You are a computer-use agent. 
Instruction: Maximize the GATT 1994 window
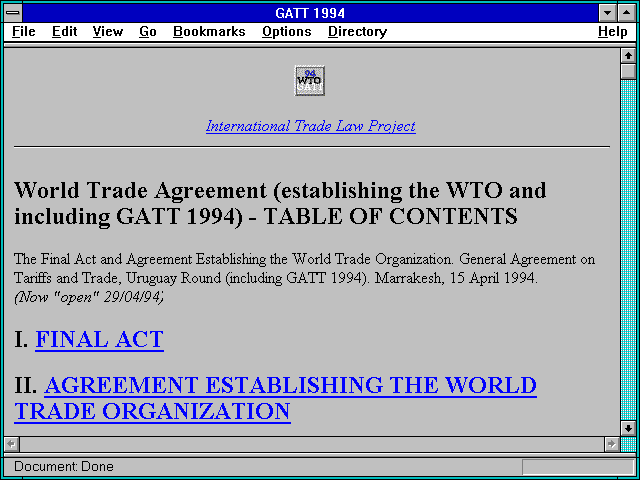[627, 13]
